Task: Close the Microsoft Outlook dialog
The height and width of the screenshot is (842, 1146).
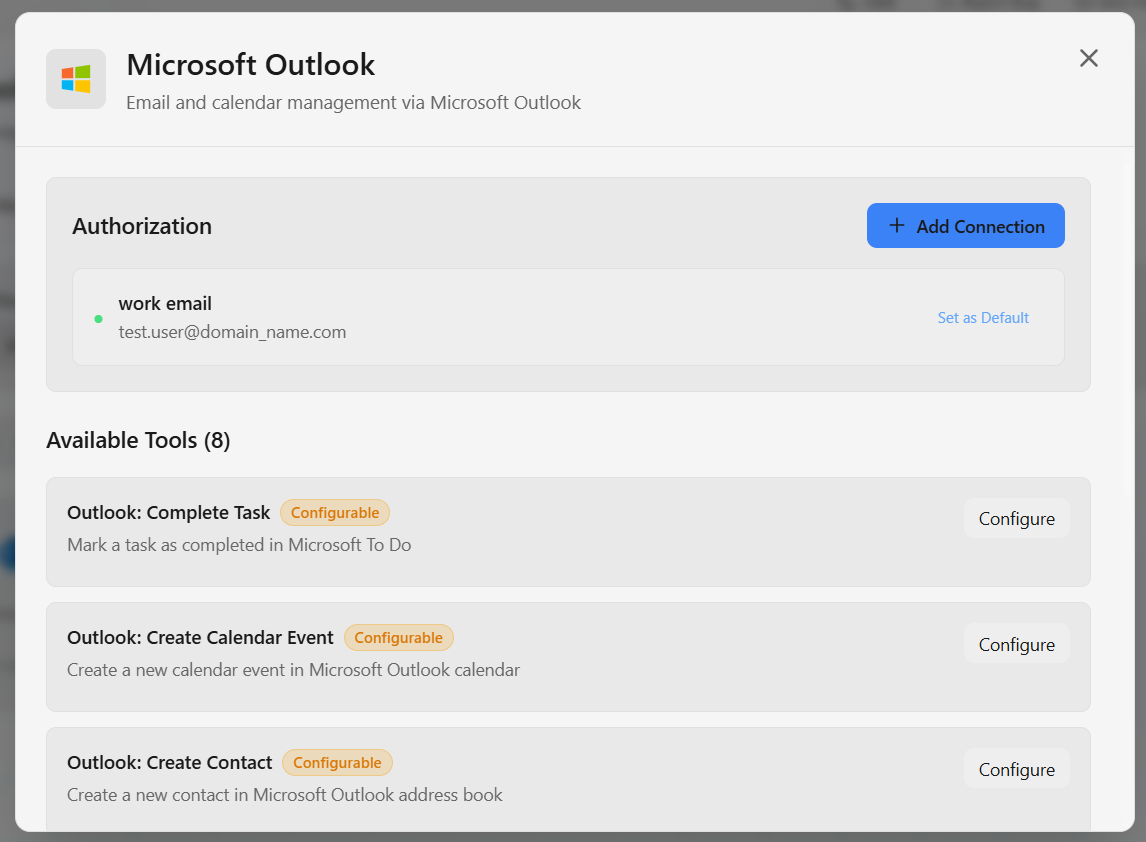Action: pos(1089,59)
